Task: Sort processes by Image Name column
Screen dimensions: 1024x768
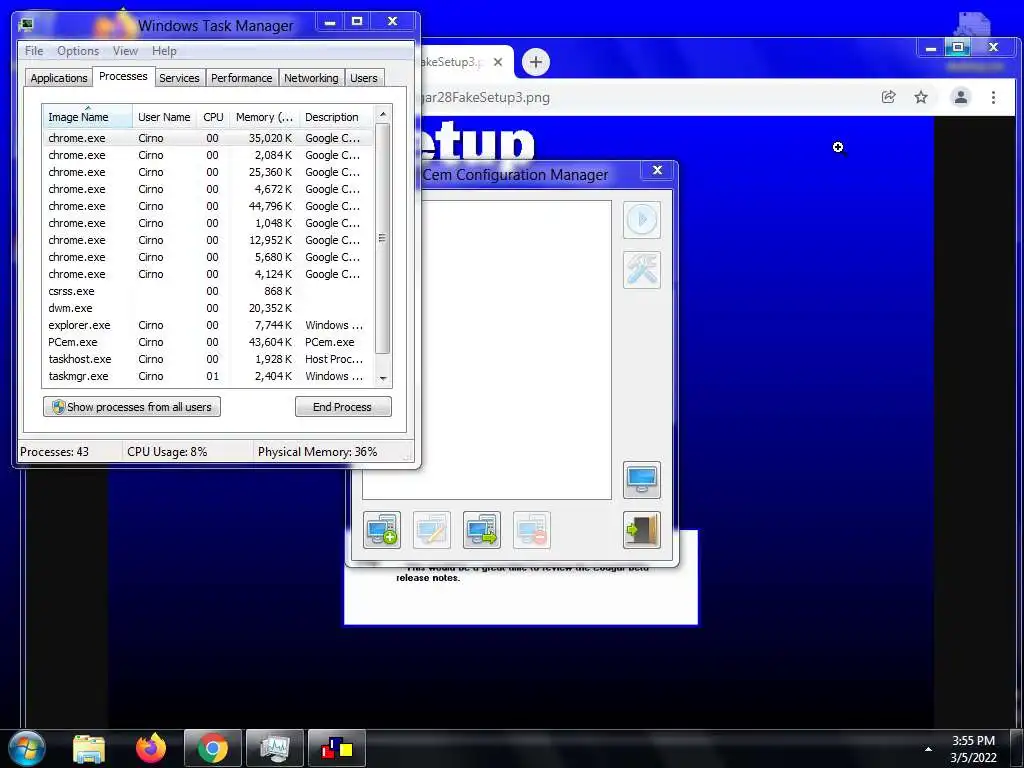Action: click(88, 117)
